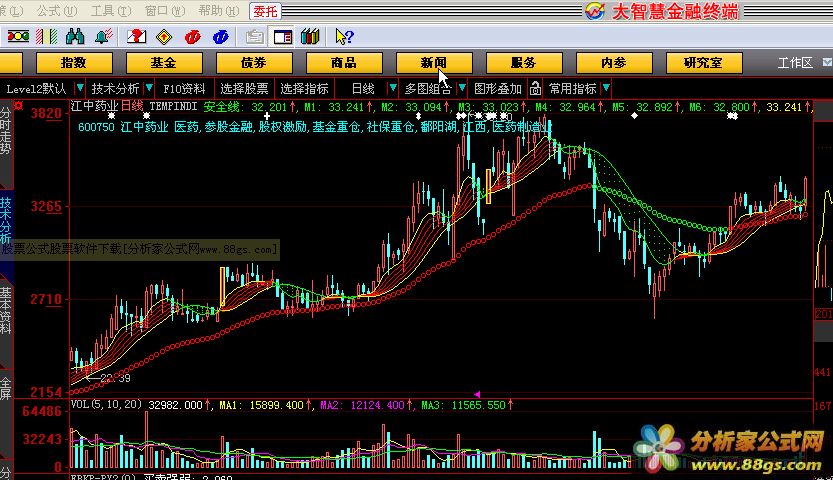Open the 基金 section button
This screenshot has width=833, height=480.
(164, 63)
